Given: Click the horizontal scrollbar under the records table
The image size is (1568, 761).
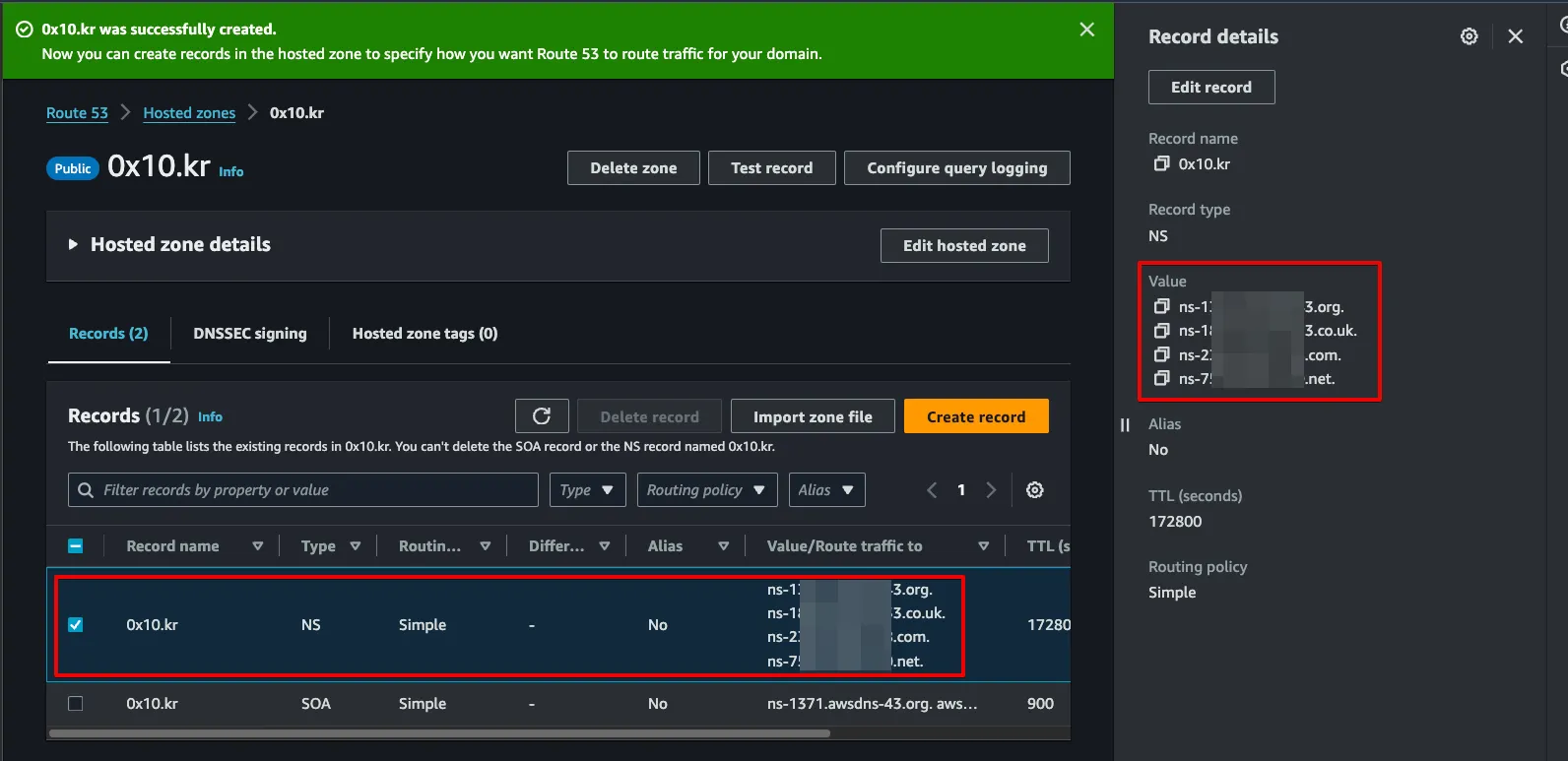Looking at the screenshot, I should click(439, 733).
